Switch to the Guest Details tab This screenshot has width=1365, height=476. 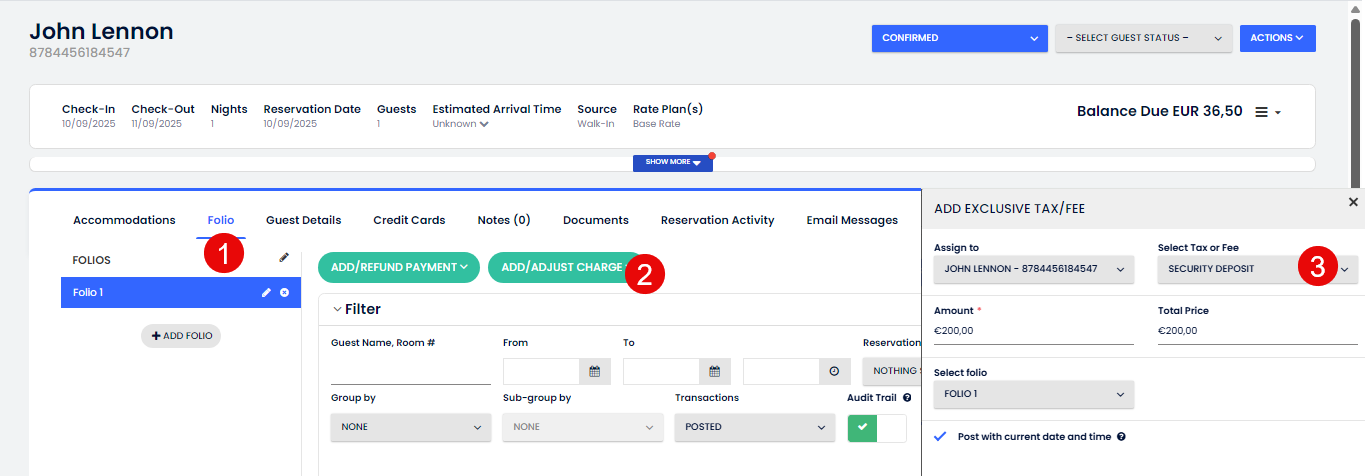pyautogui.click(x=303, y=220)
